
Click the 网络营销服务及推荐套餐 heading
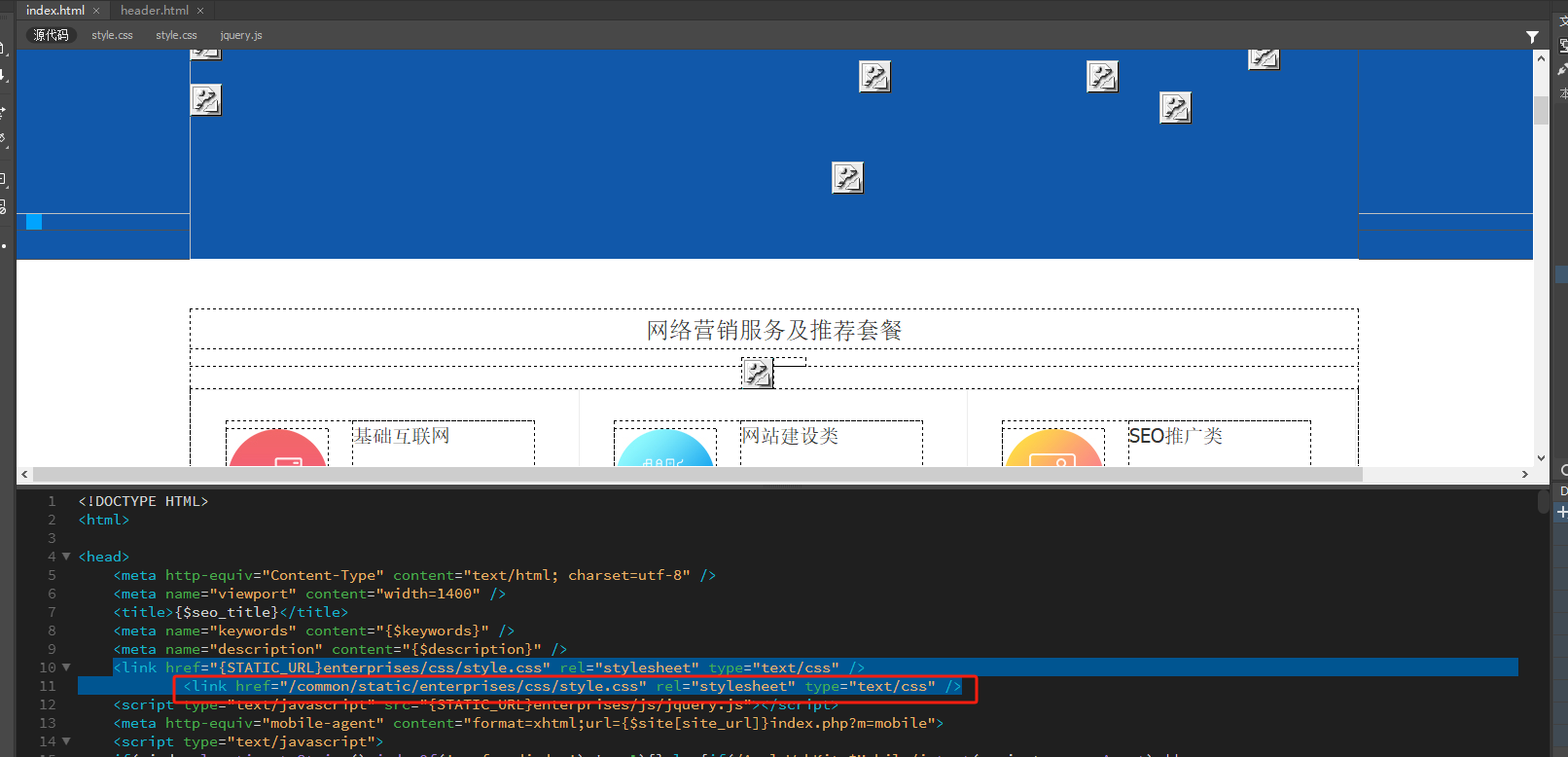click(x=774, y=330)
